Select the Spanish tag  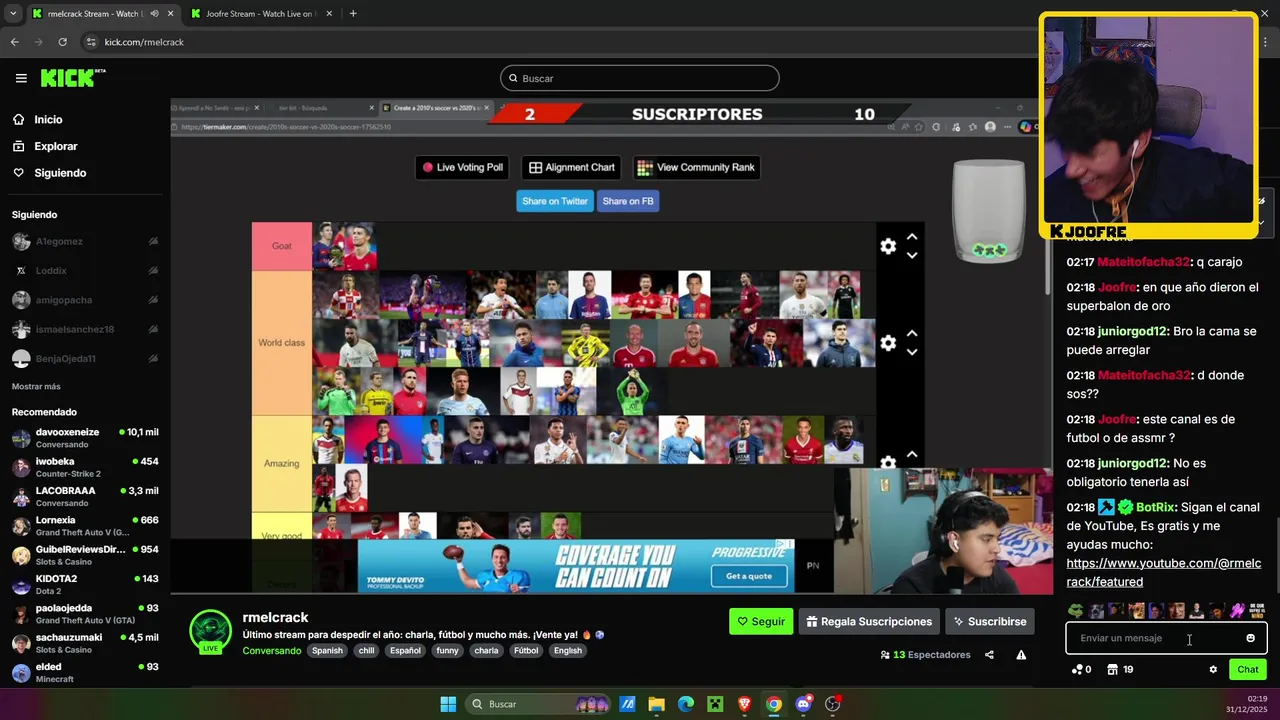(327, 650)
